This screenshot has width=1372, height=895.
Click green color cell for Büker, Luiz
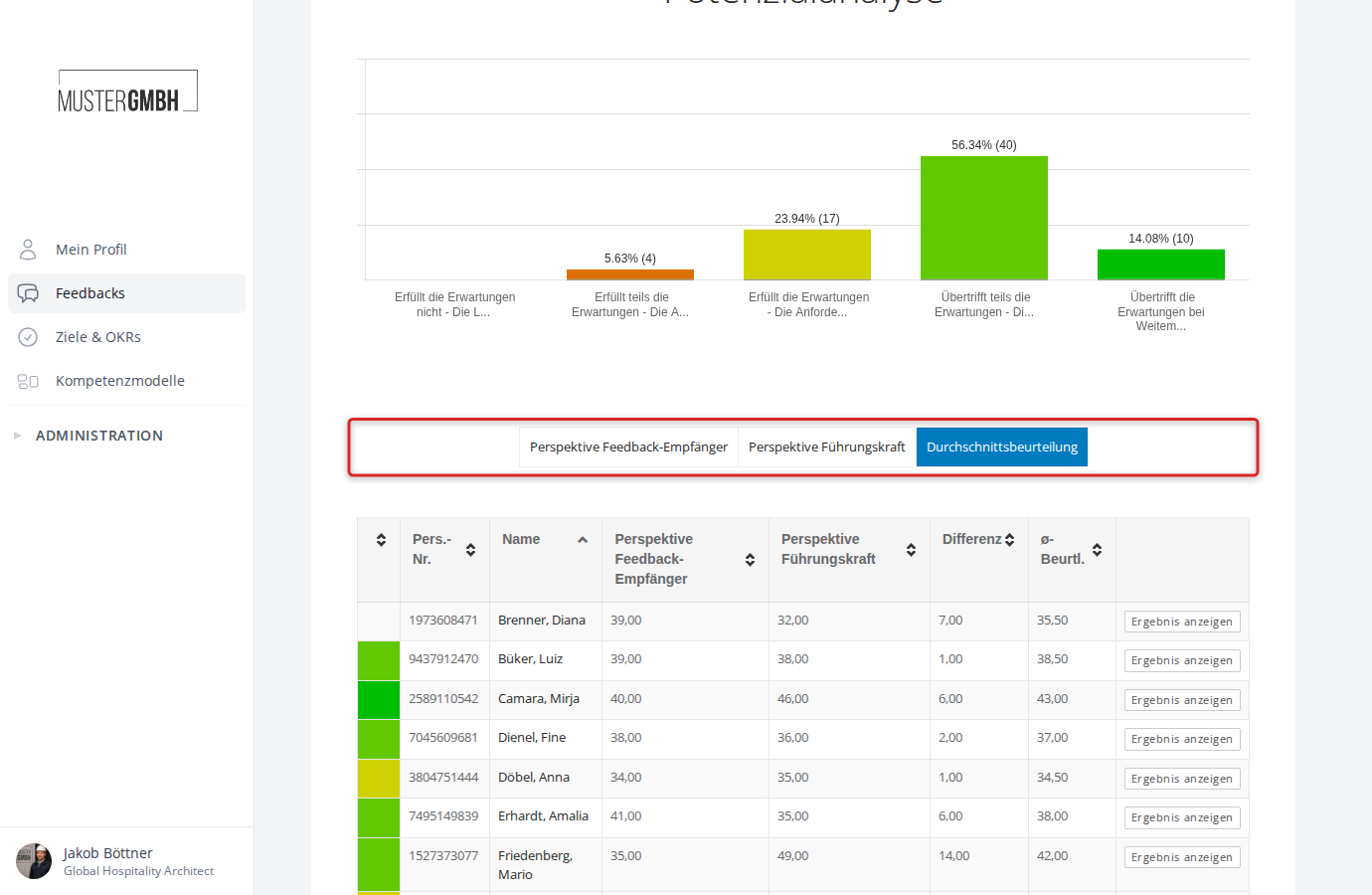tap(379, 660)
